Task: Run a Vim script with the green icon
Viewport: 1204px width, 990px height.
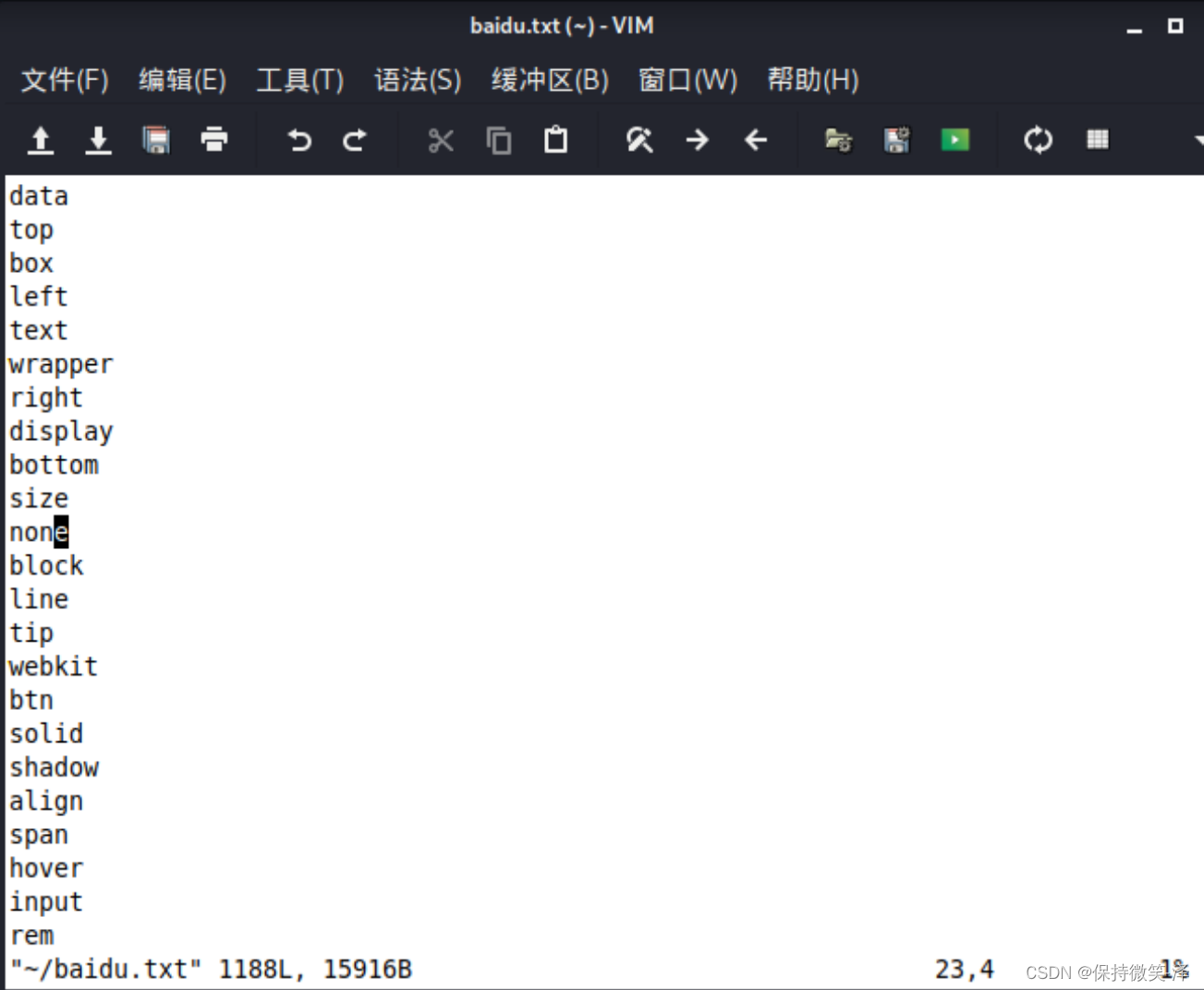Action: click(x=955, y=140)
